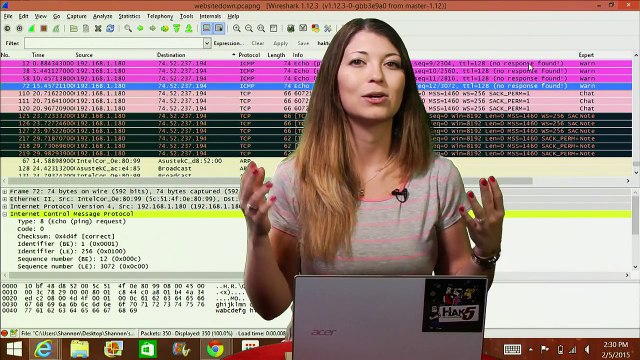Expand the Ethernet II tree node
Screen dimensions: 640x360
point(4,199)
